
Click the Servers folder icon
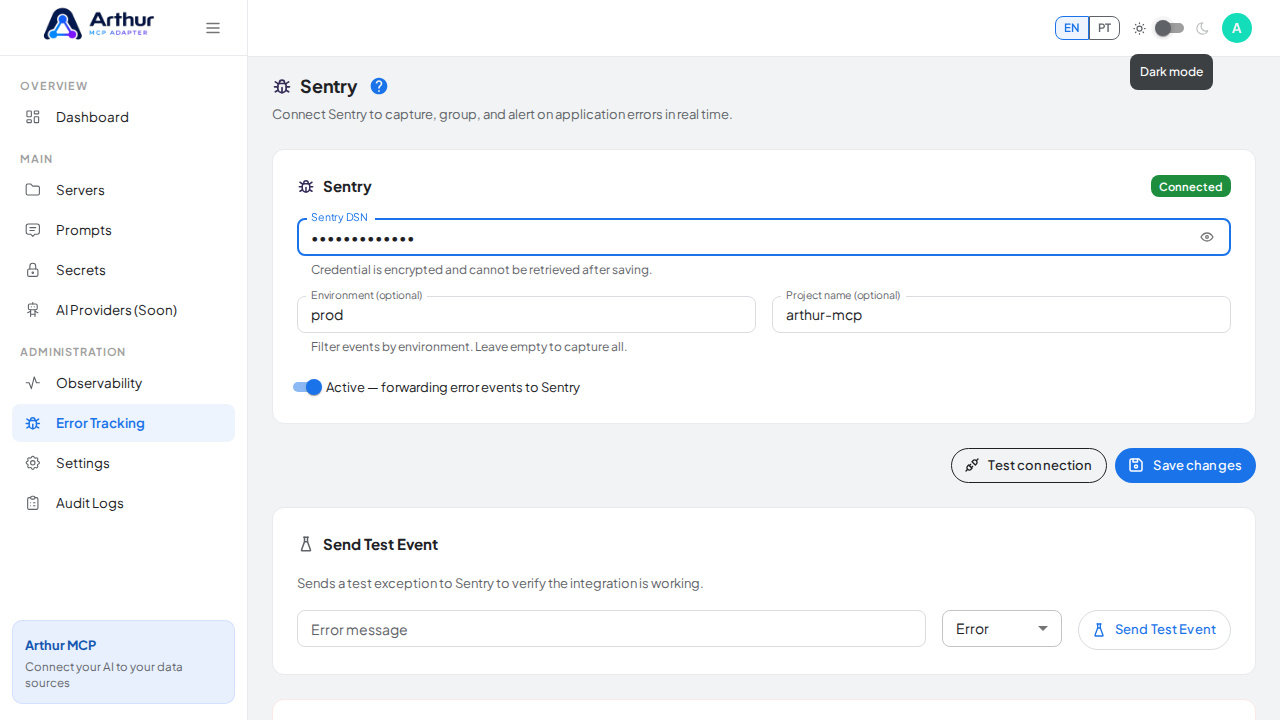pos(33,190)
